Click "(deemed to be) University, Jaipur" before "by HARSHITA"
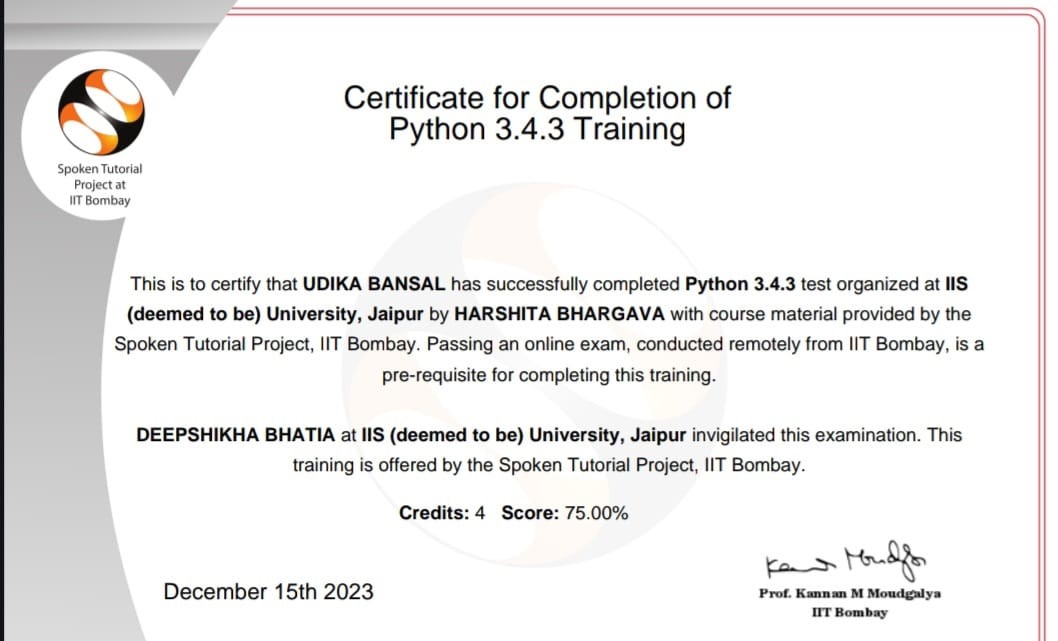 [x=275, y=314]
